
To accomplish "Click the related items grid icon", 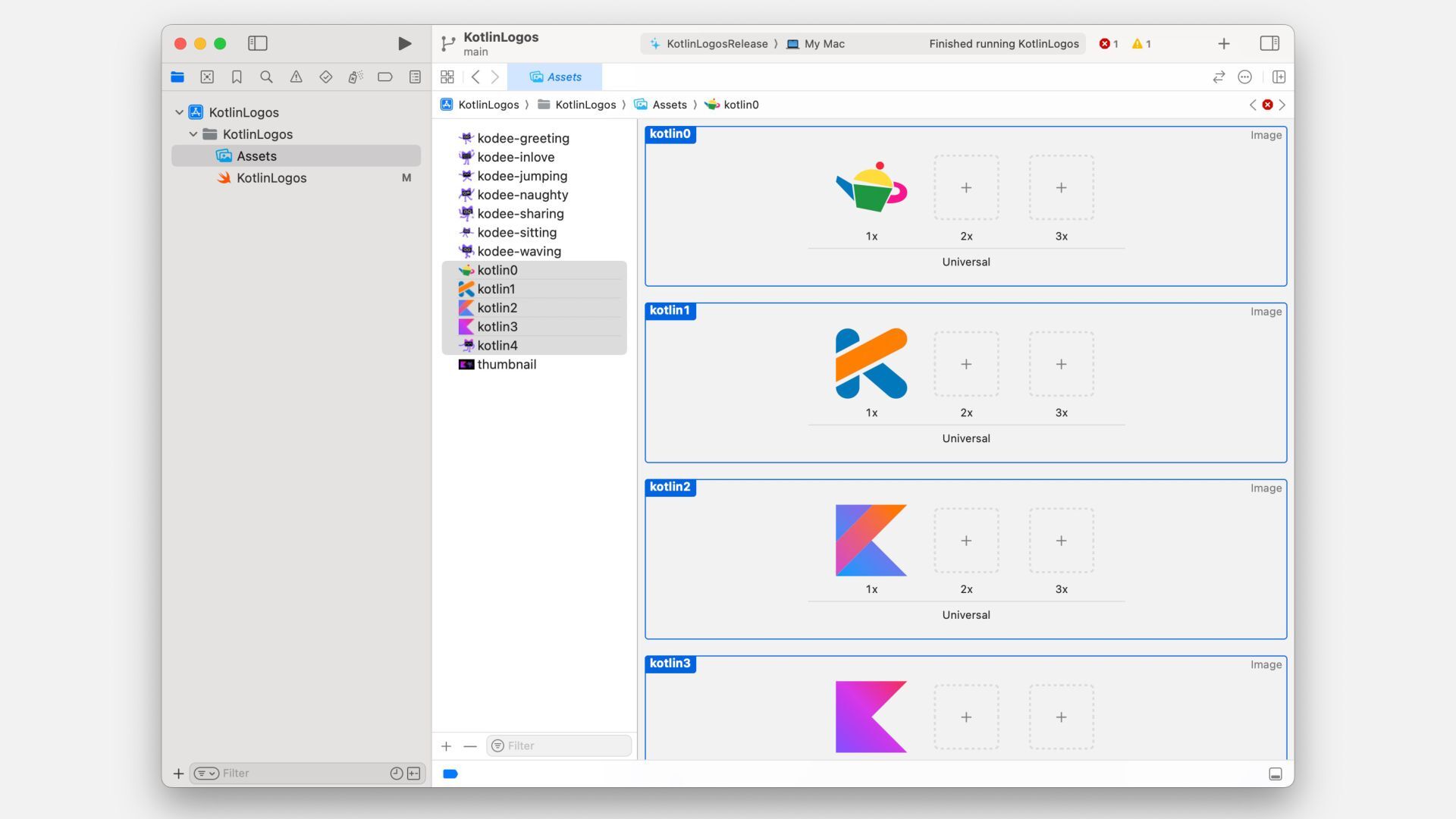I will point(447,77).
